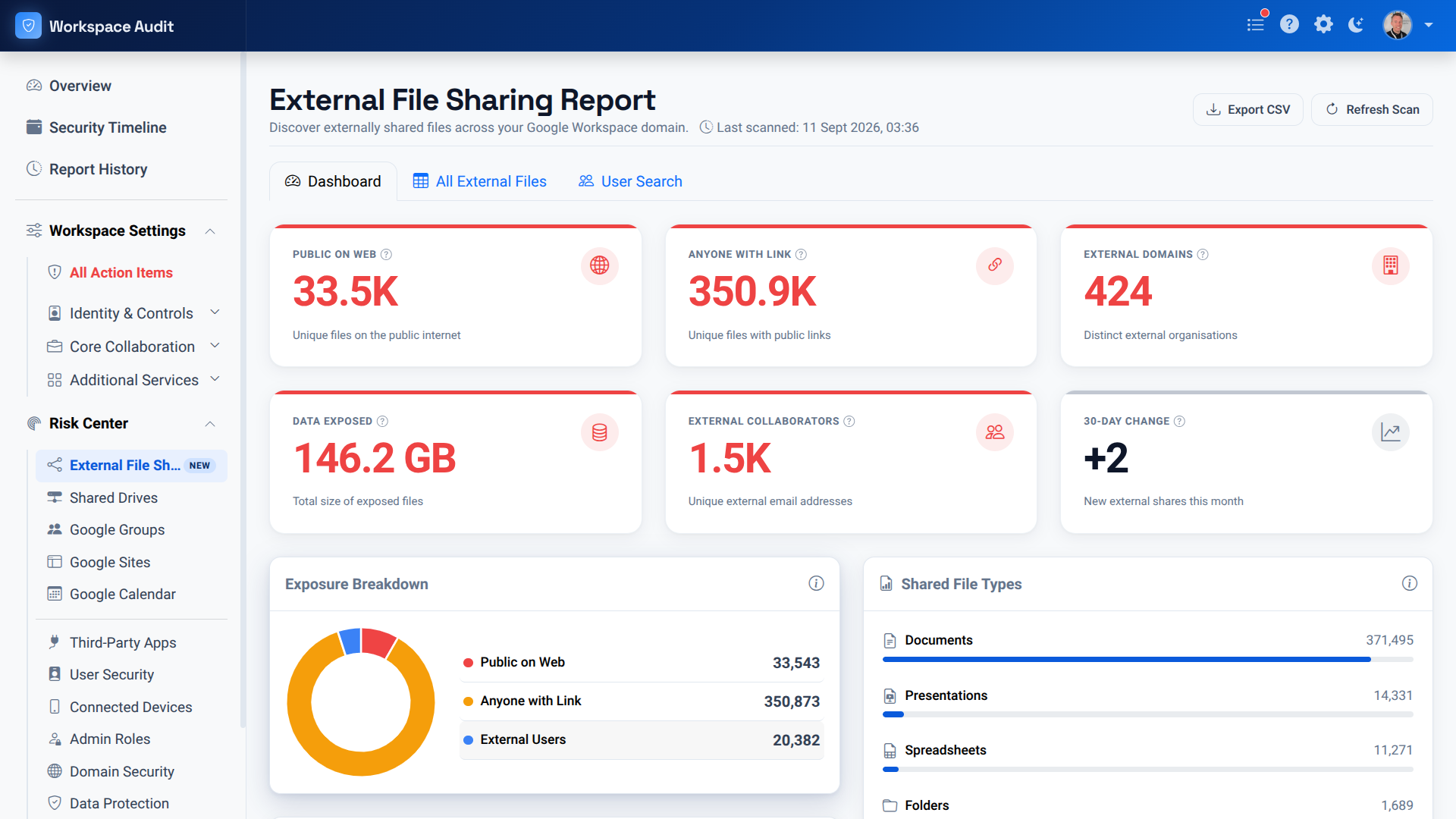Click the orange donut chart segment
Image resolution: width=1456 pixels, height=819 pixels.
tap(361, 763)
